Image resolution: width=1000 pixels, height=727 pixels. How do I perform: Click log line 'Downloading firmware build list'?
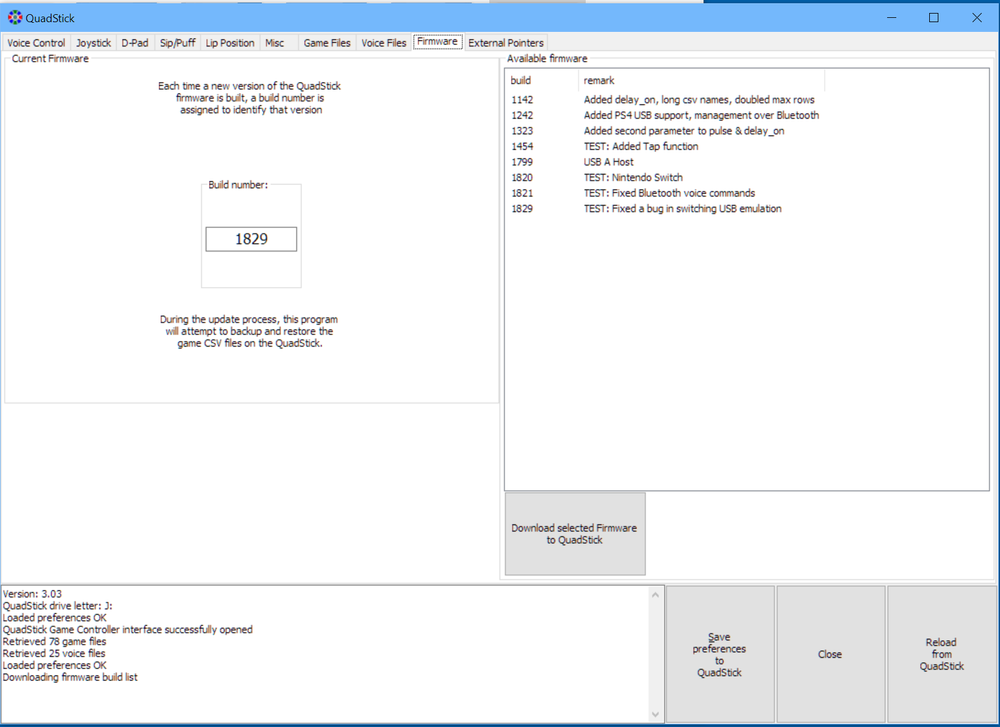point(70,677)
